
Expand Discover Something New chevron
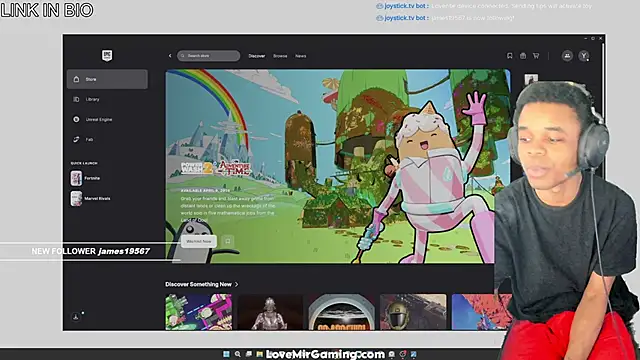pyautogui.click(x=237, y=284)
